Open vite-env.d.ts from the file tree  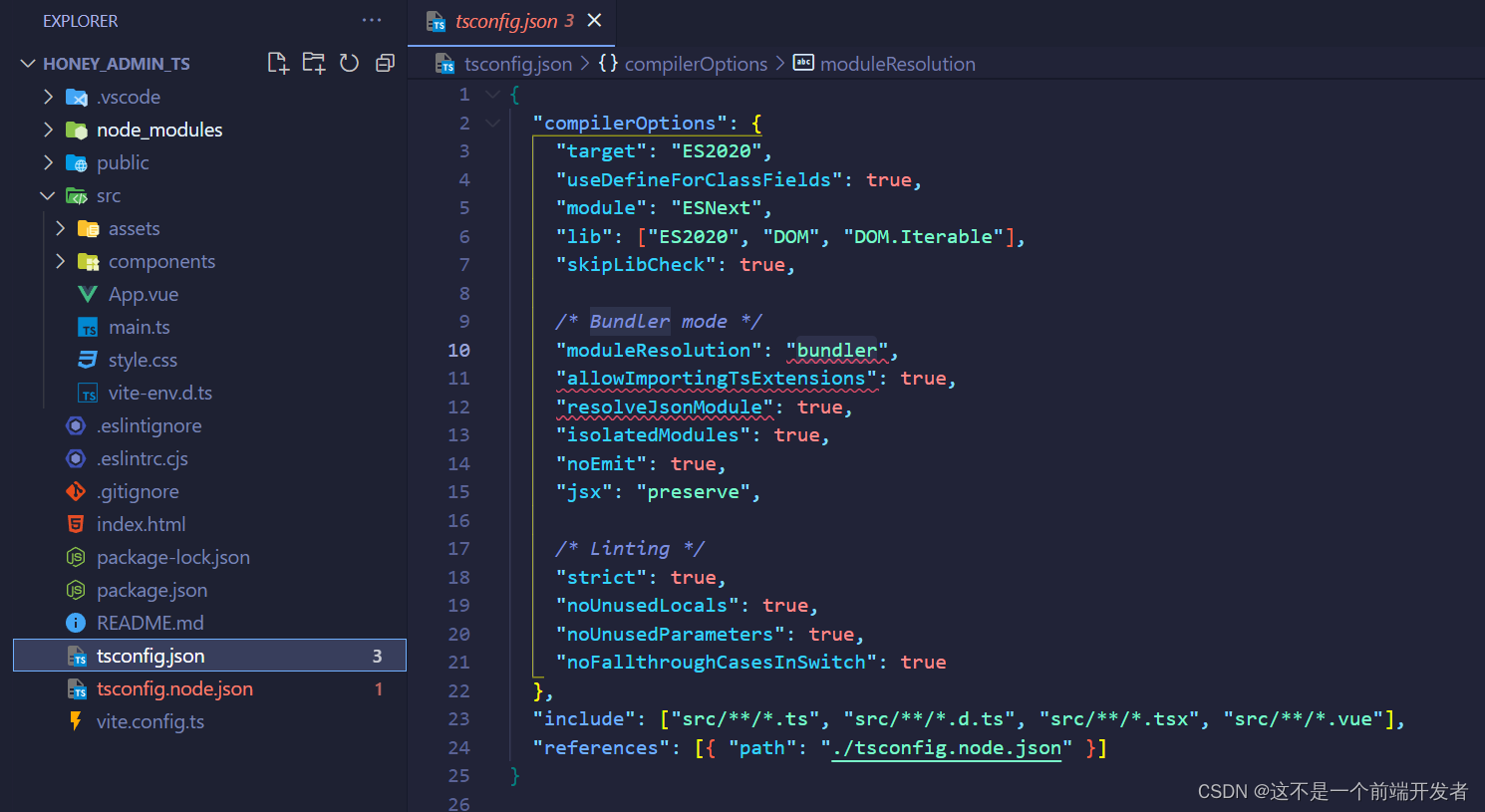pyautogui.click(x=160, y=394)
